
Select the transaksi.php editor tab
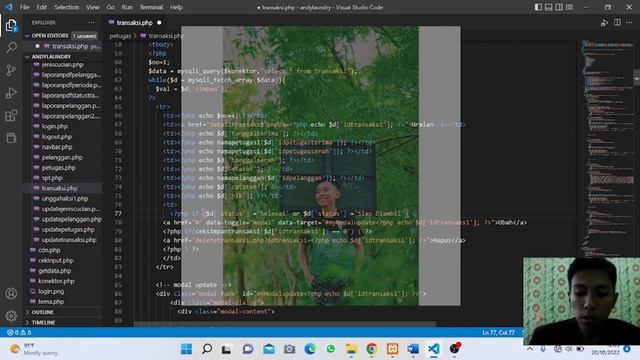135,23
